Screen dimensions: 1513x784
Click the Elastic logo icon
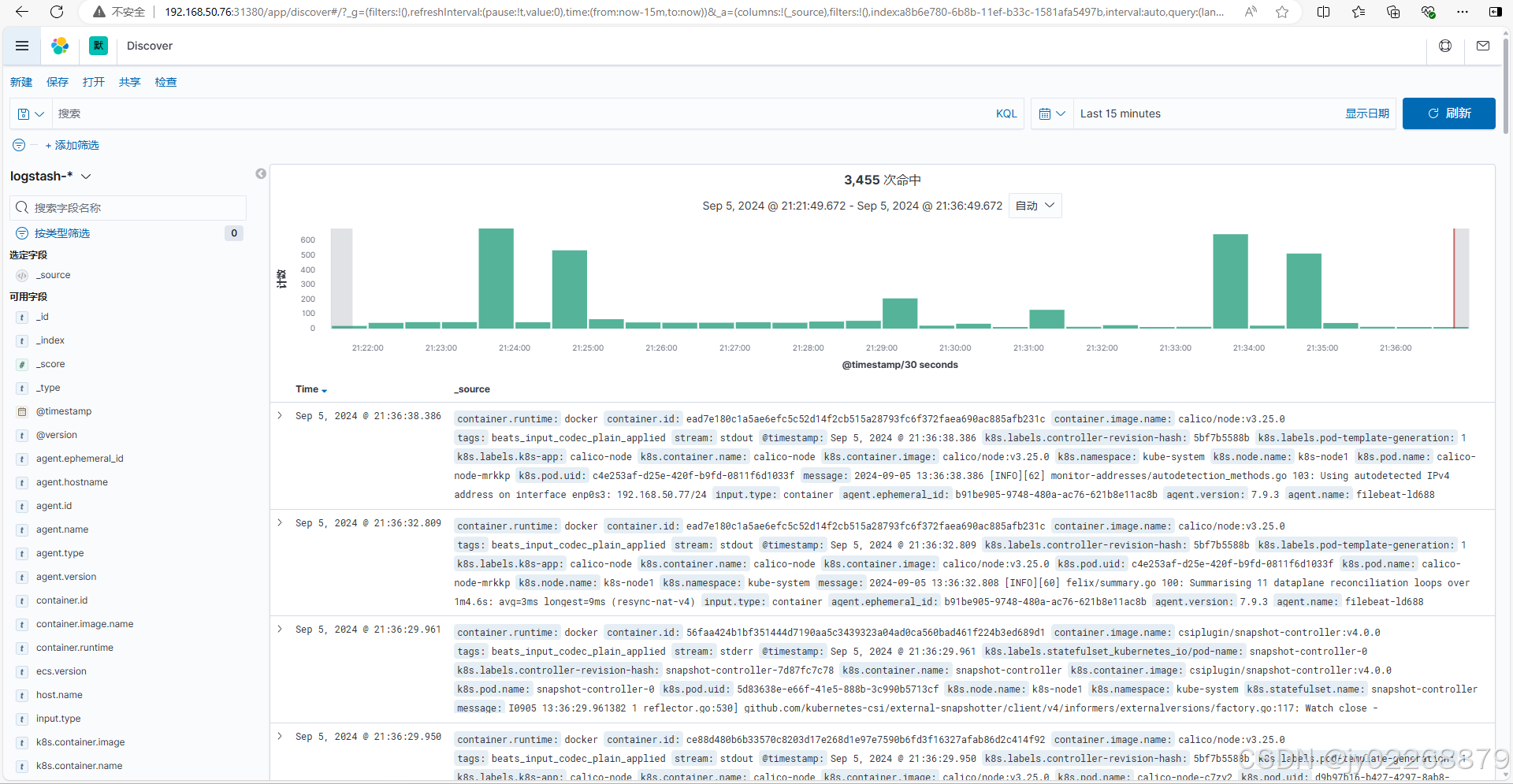click(x=60, y=46)
